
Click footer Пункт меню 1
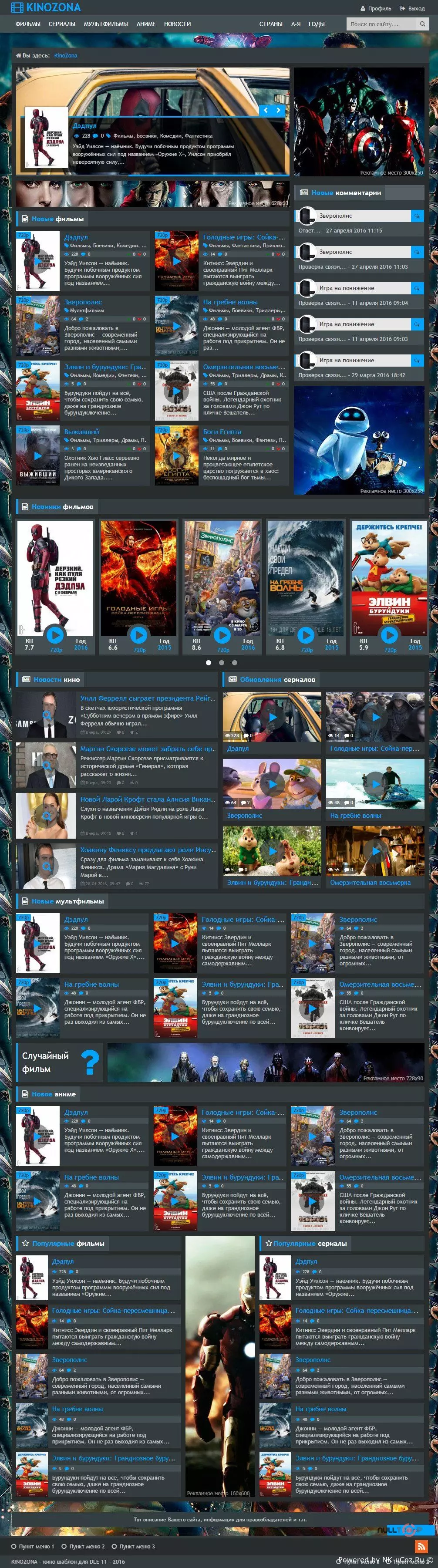(x=37, y=1546)
